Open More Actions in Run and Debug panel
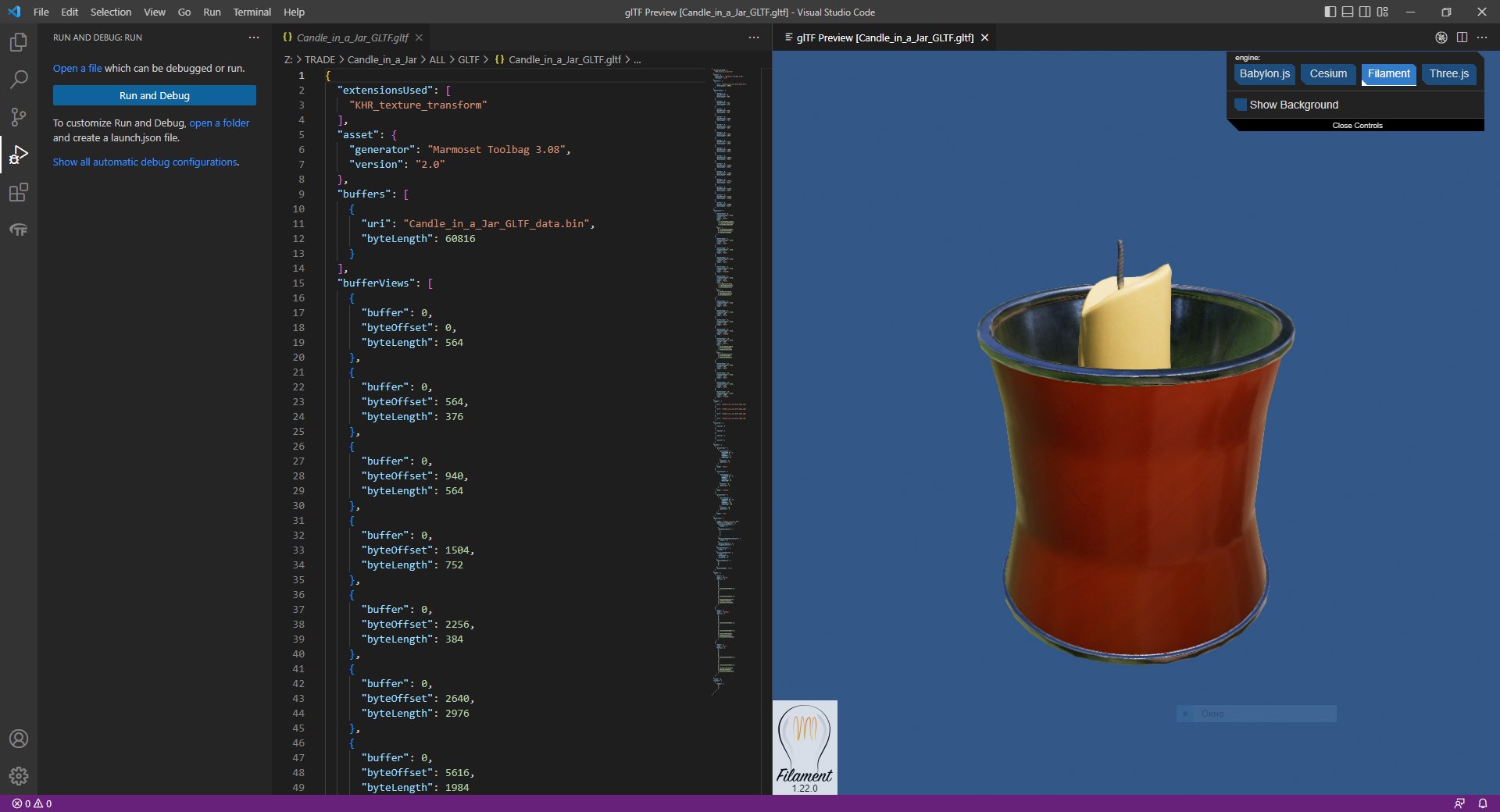The width and height of the screenshot is (1500, 812). [x=254, y=37]
